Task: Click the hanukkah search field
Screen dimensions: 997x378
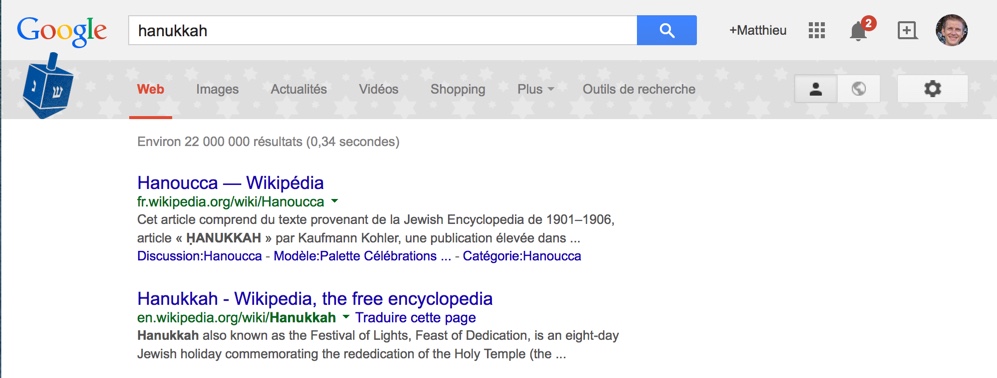Action: point(383,30)
